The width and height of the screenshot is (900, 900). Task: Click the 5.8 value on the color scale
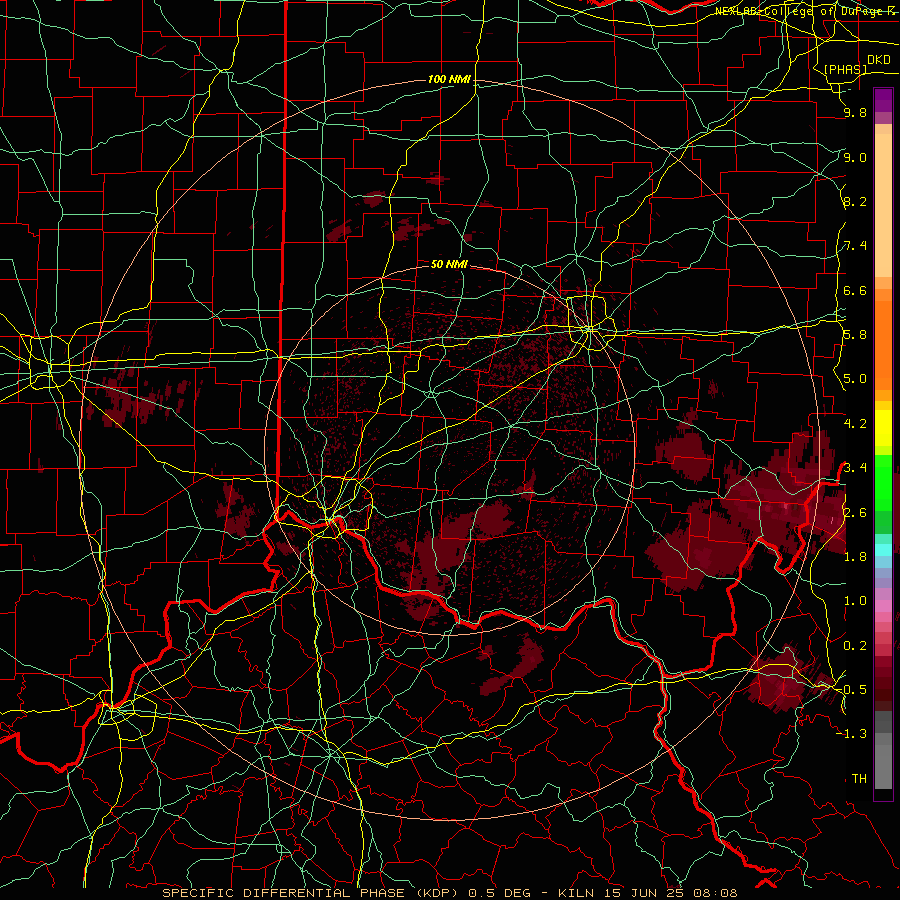point(855,335)
